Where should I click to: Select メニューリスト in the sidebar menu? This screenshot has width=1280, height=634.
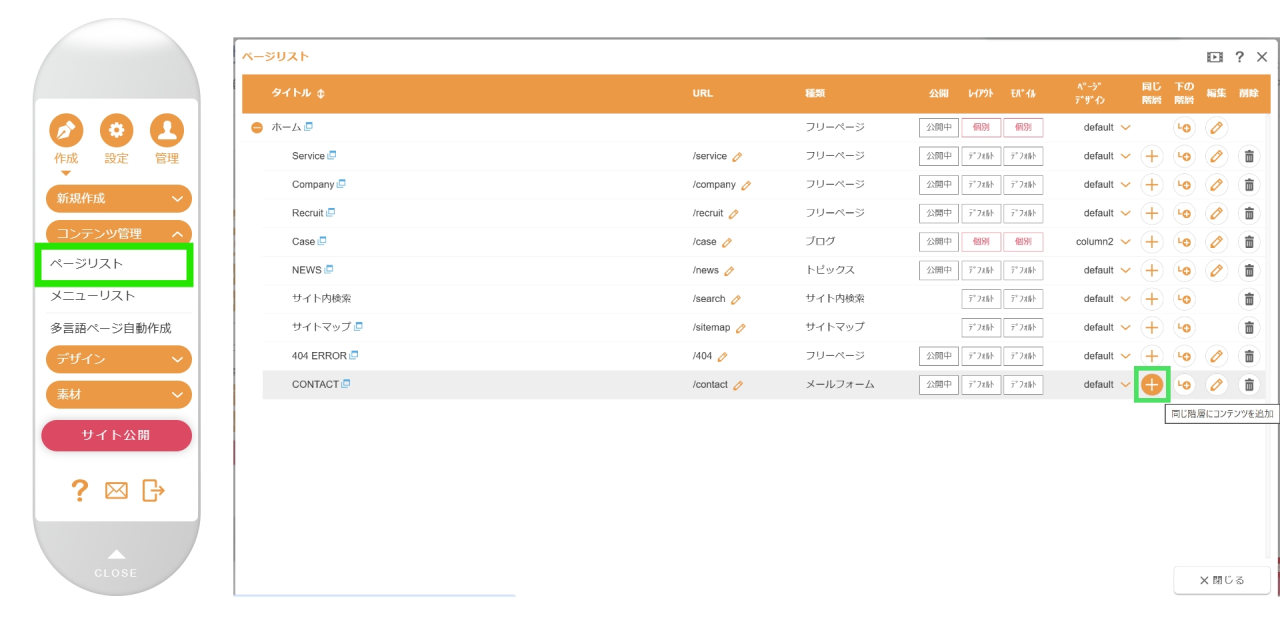pyautogui.click(x=93, y=296)
